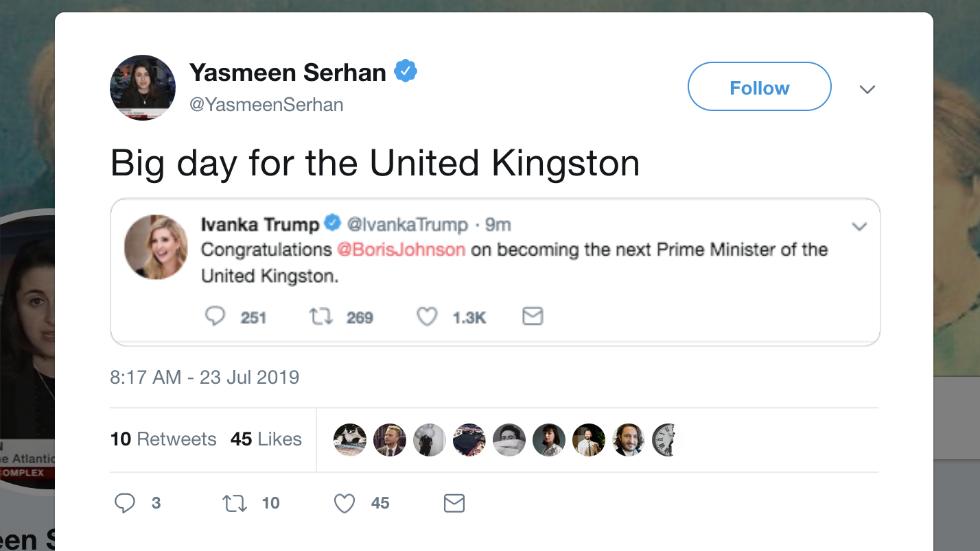Open Ivanka Trump's avatar in quoted tweet
980x551 pixels.
(x=156, y=247)
